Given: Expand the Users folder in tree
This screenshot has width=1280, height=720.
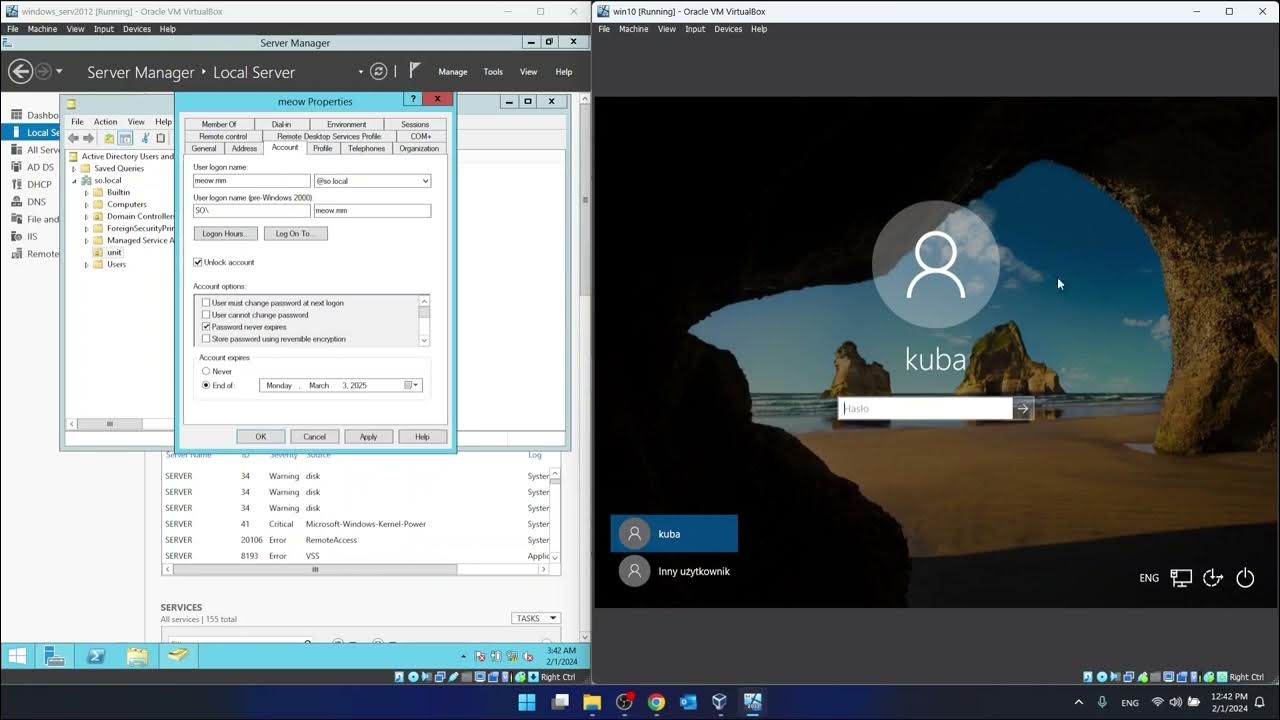Looking at the screenshot, I should (87, 264).
